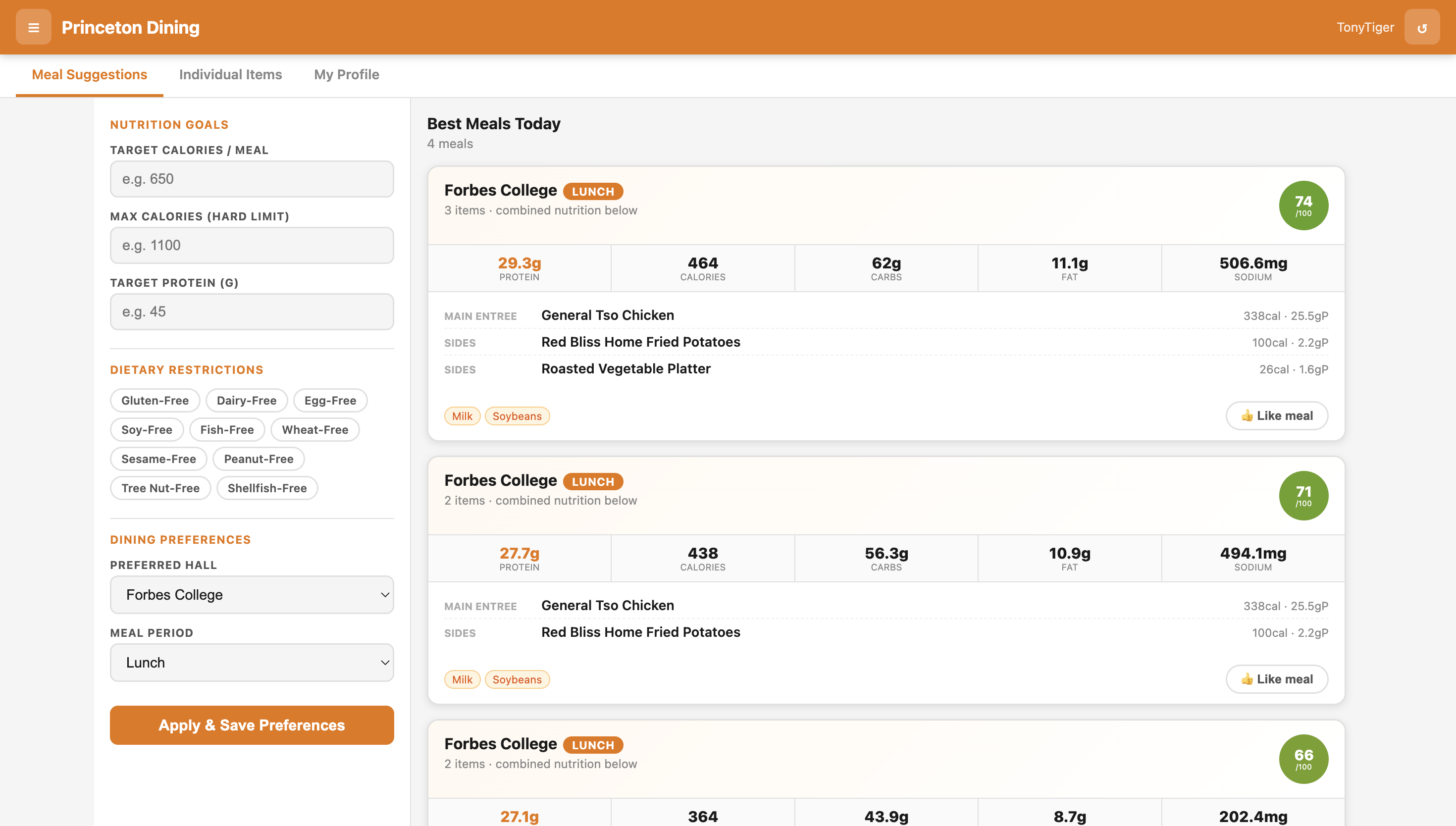Toggle the Gluten-Free restriction chip
This screenshot has height=826, width=1456.
point(155,401)
